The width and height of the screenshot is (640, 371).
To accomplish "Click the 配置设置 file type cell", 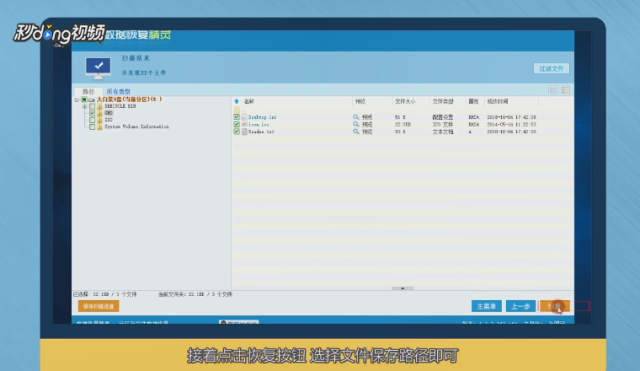I will [442, 117].
